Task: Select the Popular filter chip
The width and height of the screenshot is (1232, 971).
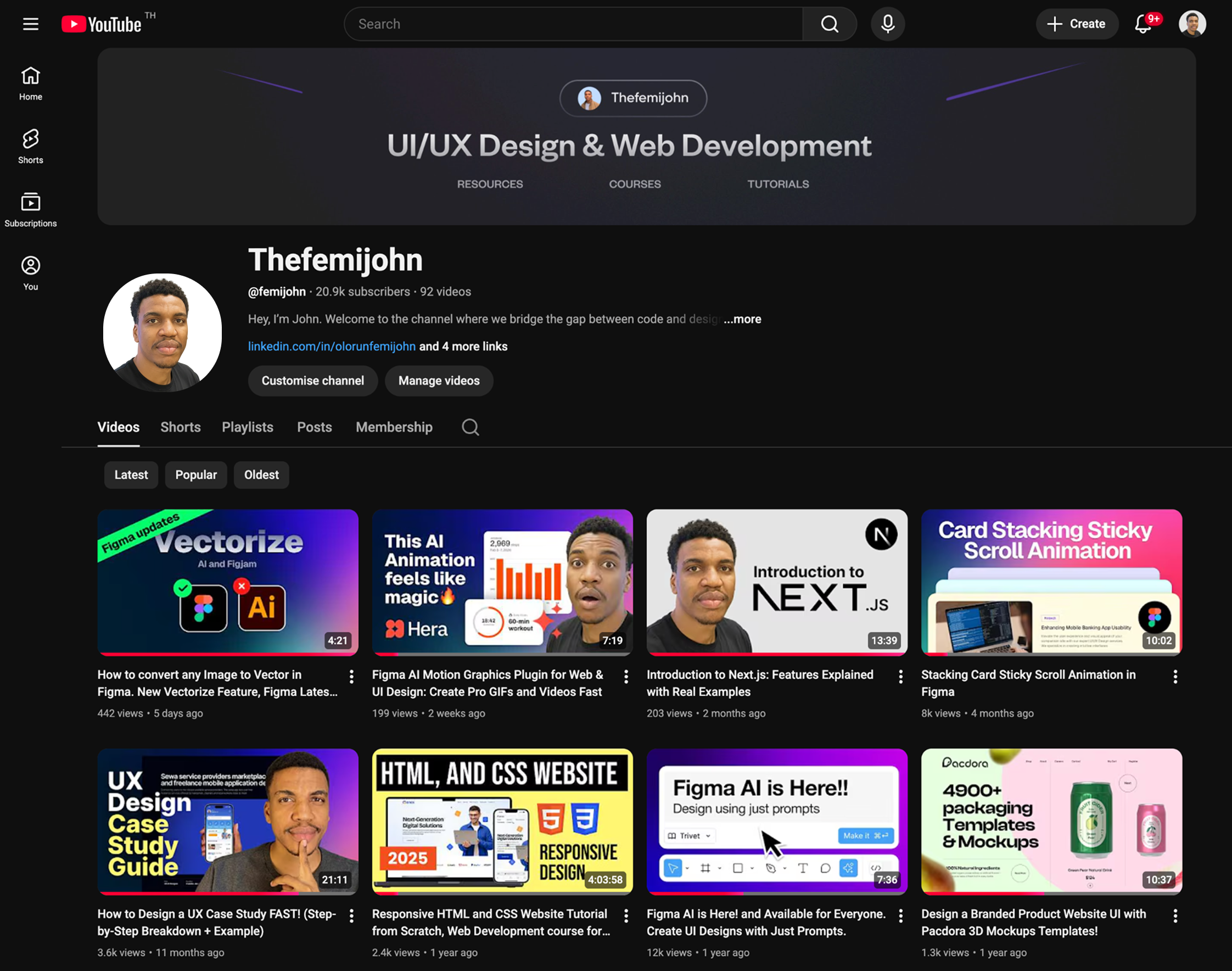Action: point(196,475)
